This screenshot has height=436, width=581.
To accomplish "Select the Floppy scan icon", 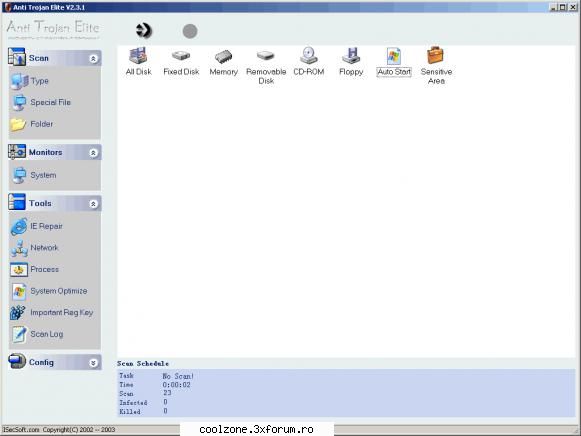I will (x=351, y=61).
